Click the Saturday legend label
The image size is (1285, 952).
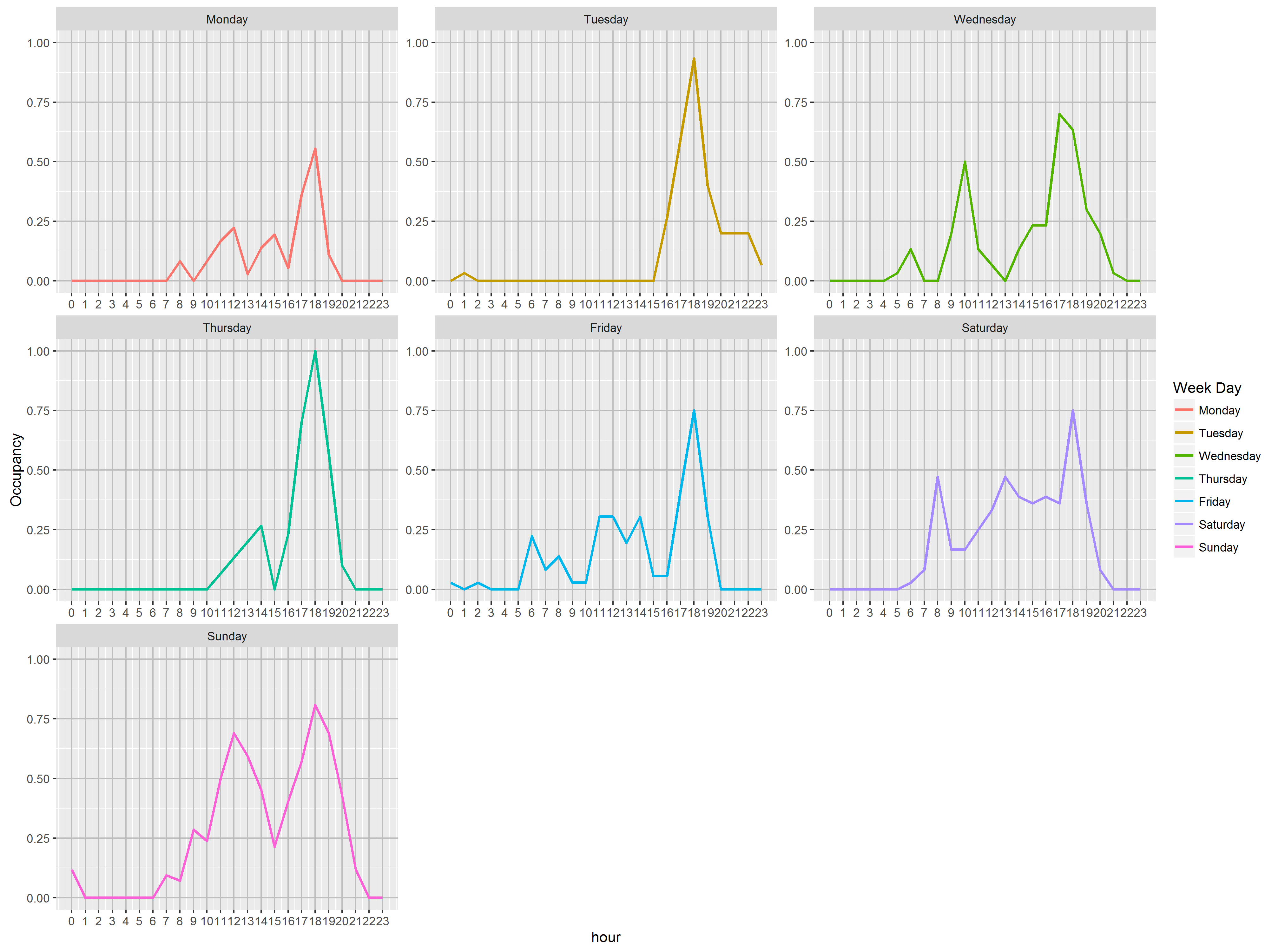pos(1222,525)
